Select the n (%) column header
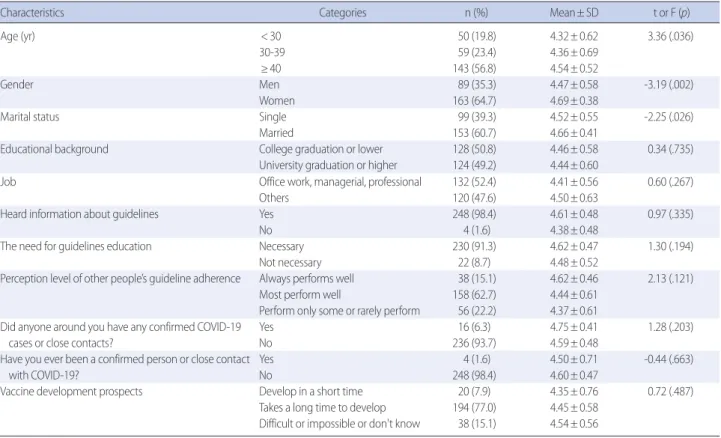Screen dimensions: 721x438 (476, 12)
